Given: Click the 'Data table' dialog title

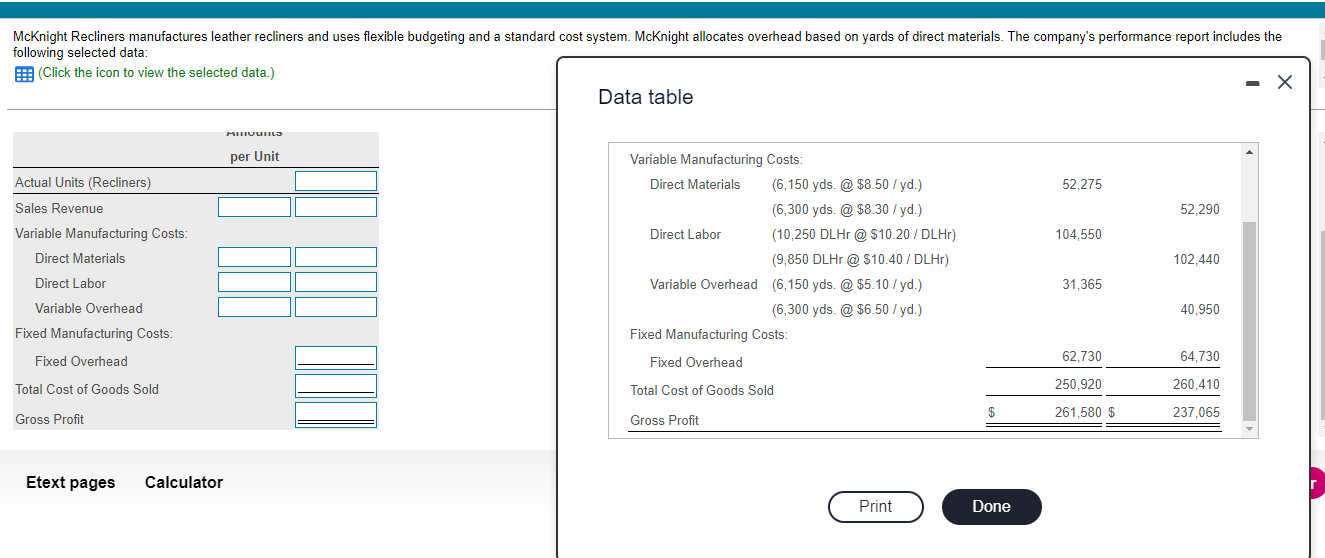Looking at the screenshot, I should (645, 97).
